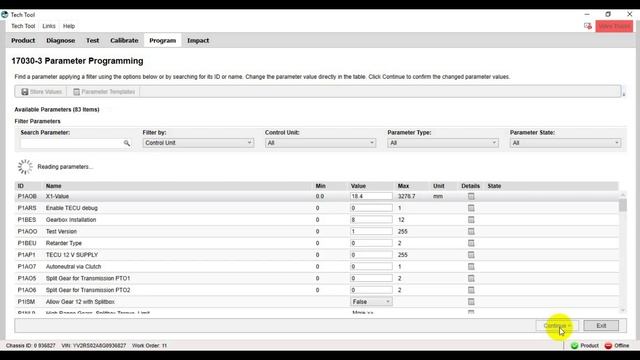Image resolution: width=640 pixels, height=360 pixels.
Task: Open the Allow Gear 12 False dropdown
Action: (371, 302)
